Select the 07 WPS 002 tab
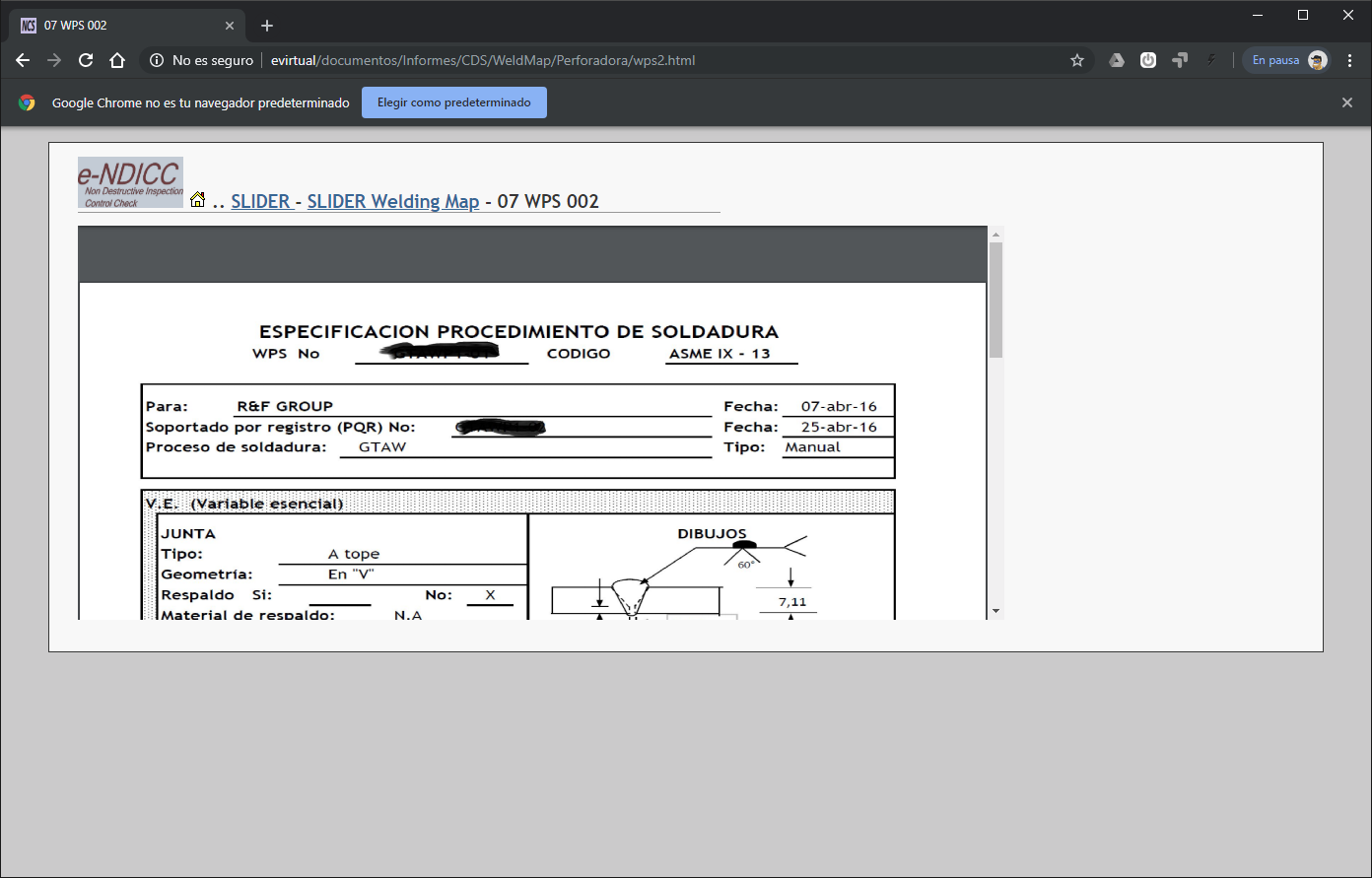This screenshot has width=1372, height=878. 118,26
